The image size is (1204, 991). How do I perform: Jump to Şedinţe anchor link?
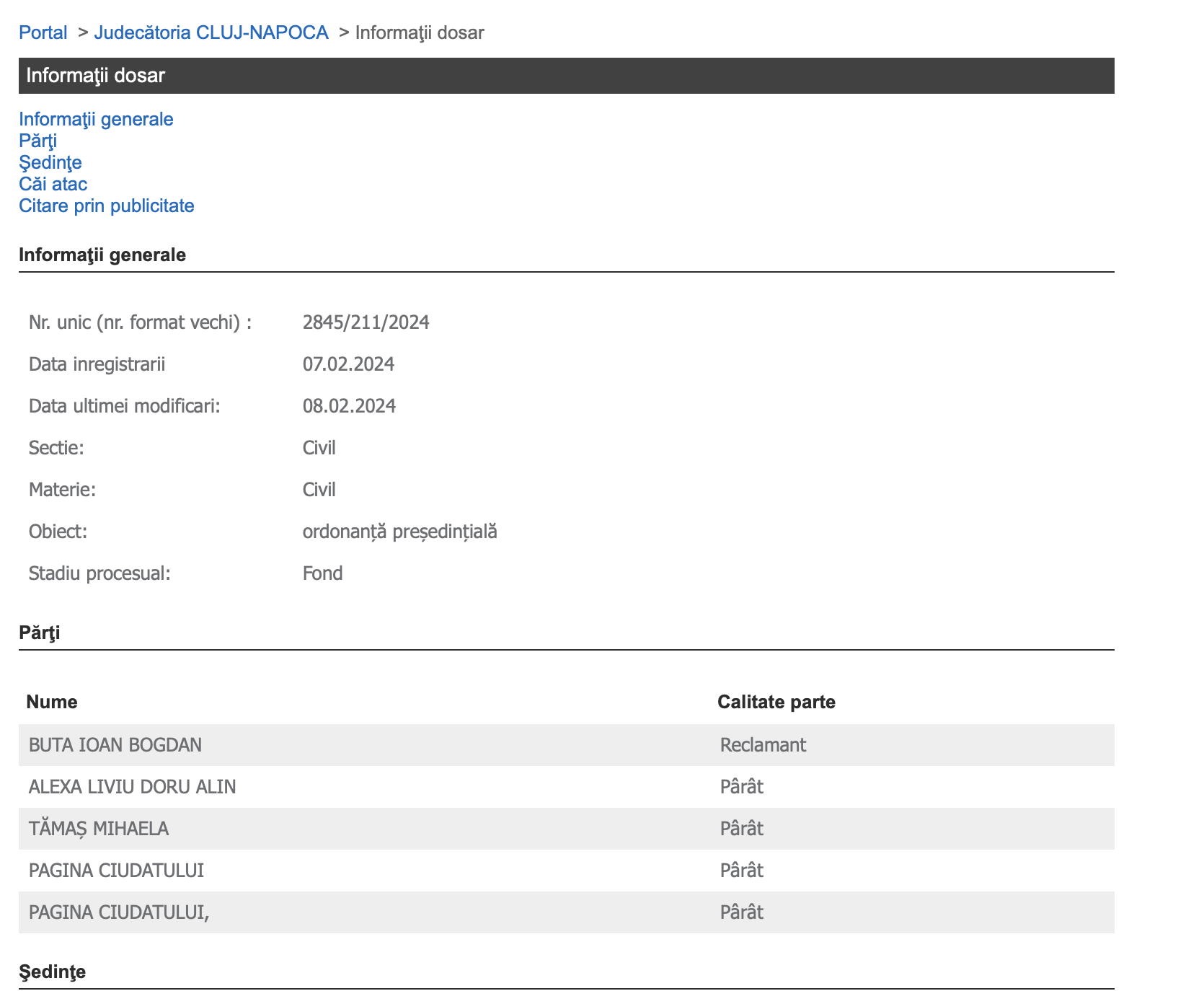coord(50,162)
